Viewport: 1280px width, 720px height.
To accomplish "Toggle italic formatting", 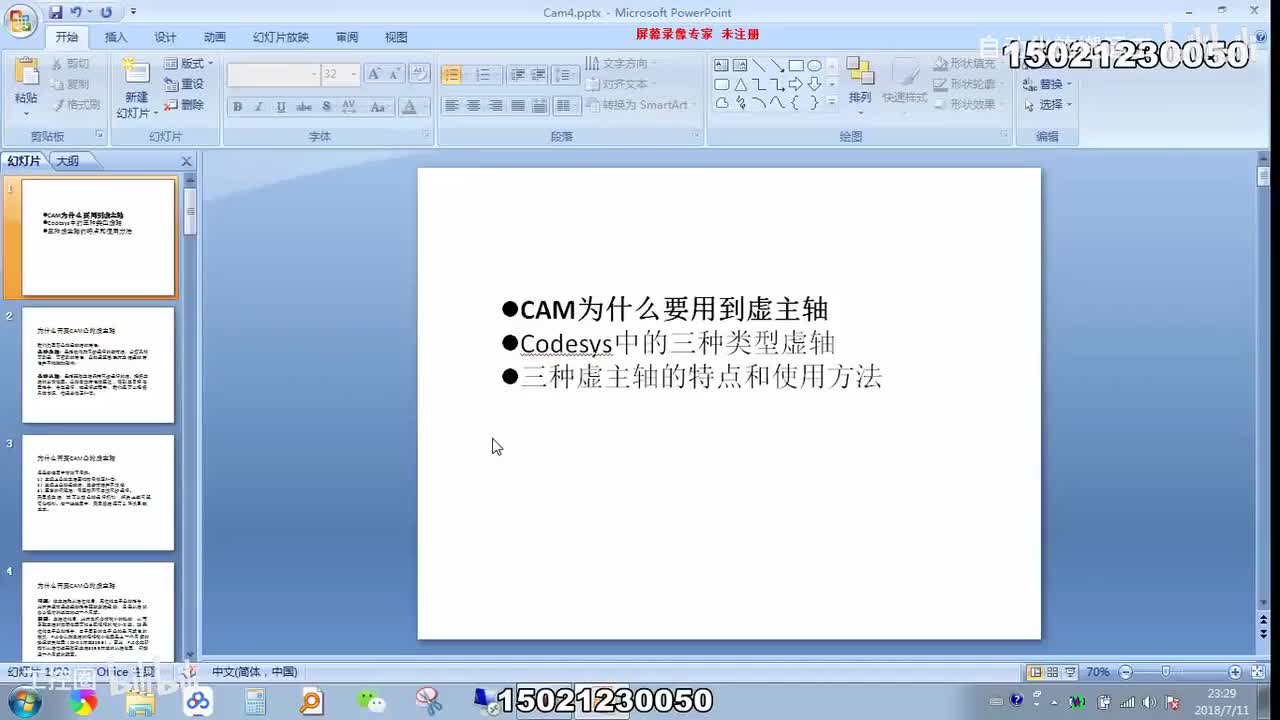I will coord(259,106).
